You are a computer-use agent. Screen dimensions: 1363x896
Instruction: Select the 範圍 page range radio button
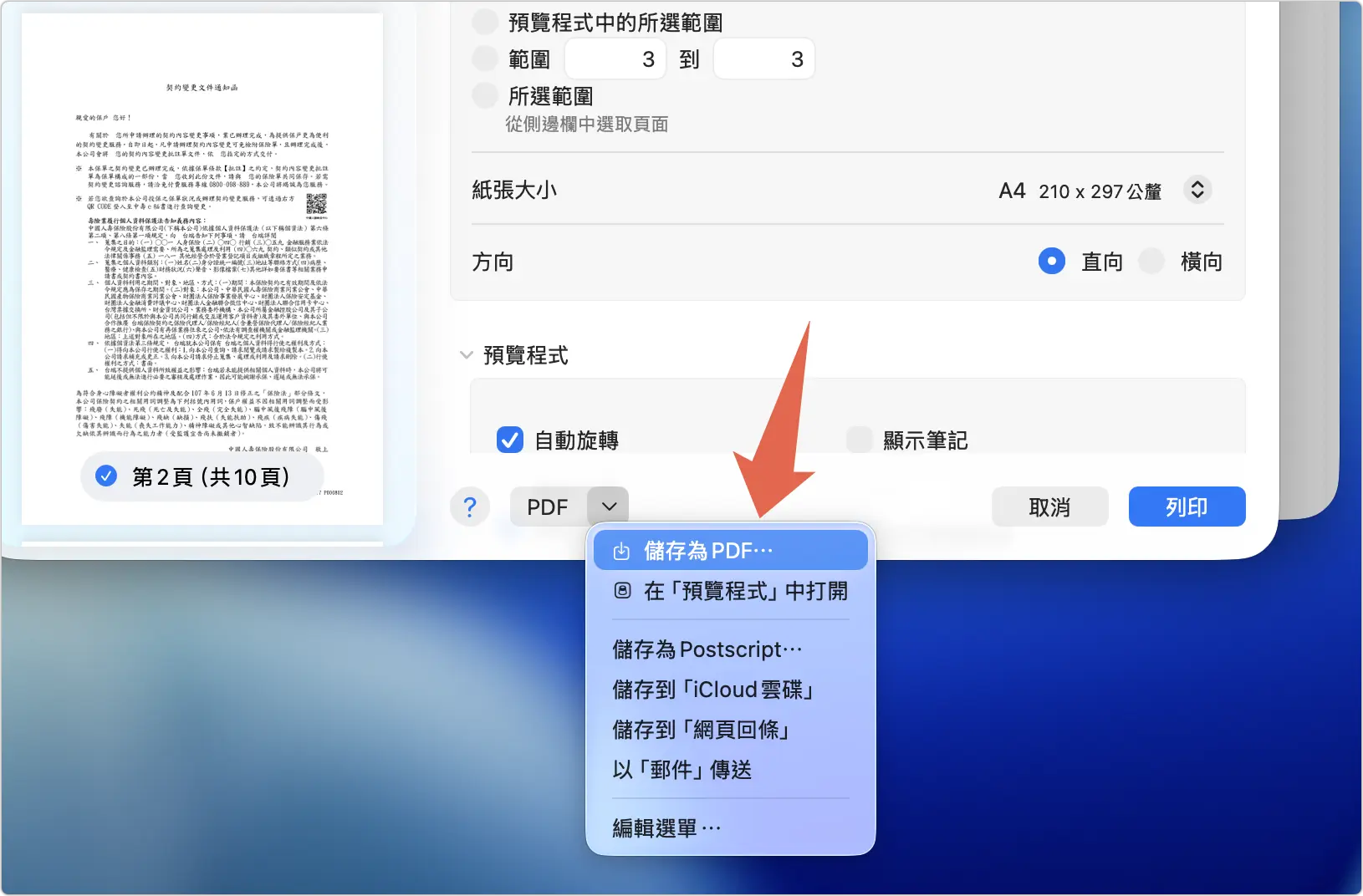(x=485, y=59)
